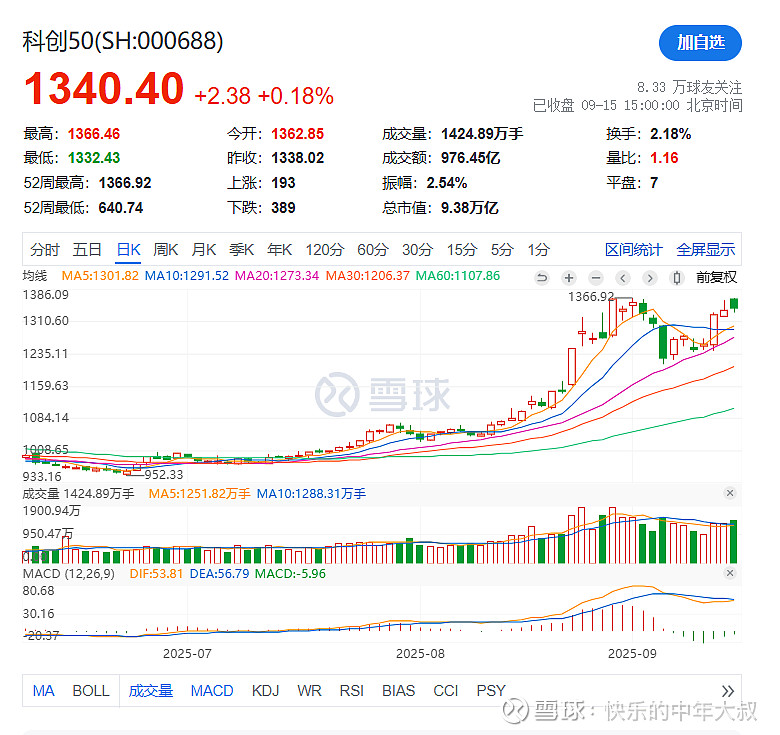
Task: Toggle candlestick style icon
Action: tap(676, 277)
